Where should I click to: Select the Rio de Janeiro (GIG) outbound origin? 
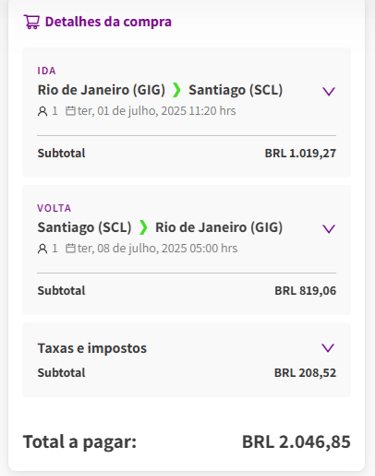(101, 90)
